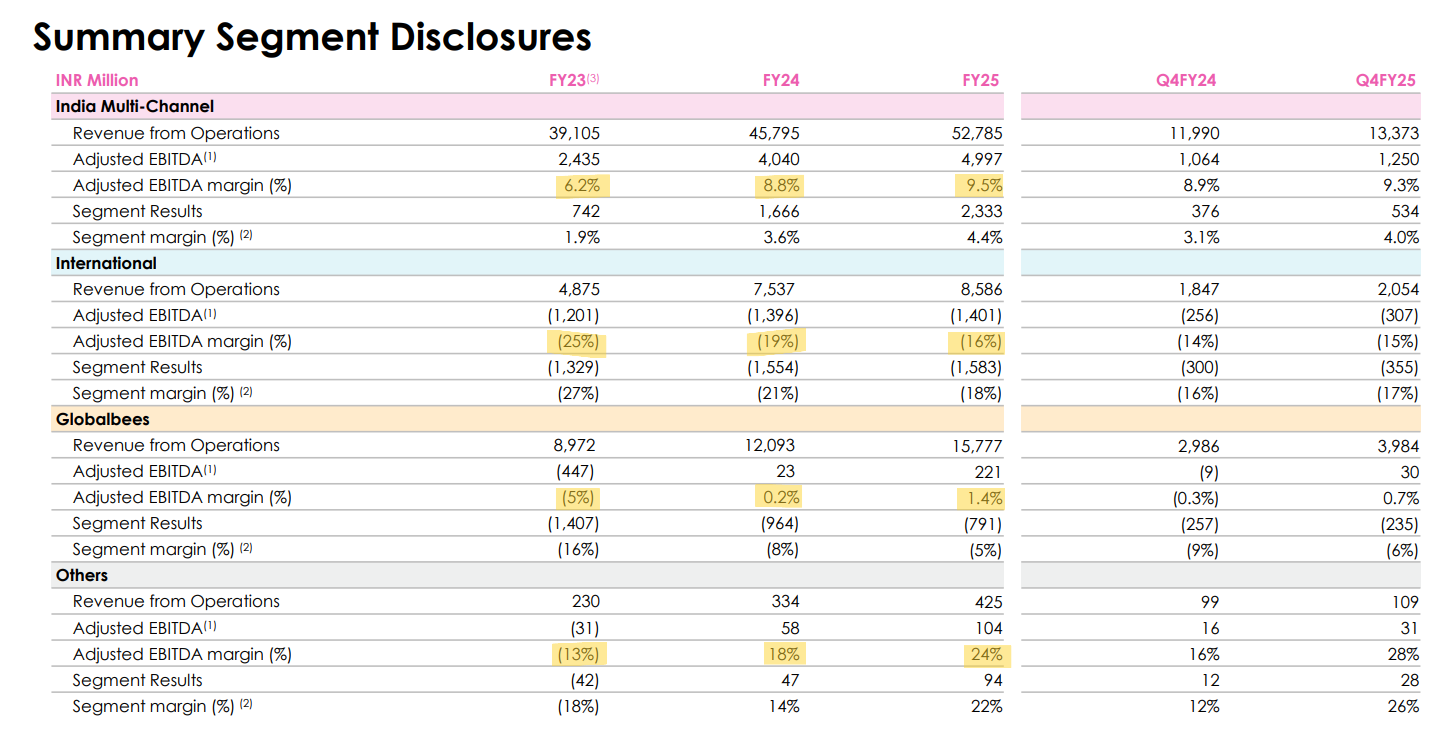Click Segment margin (%) label under International

coord(163,393)
